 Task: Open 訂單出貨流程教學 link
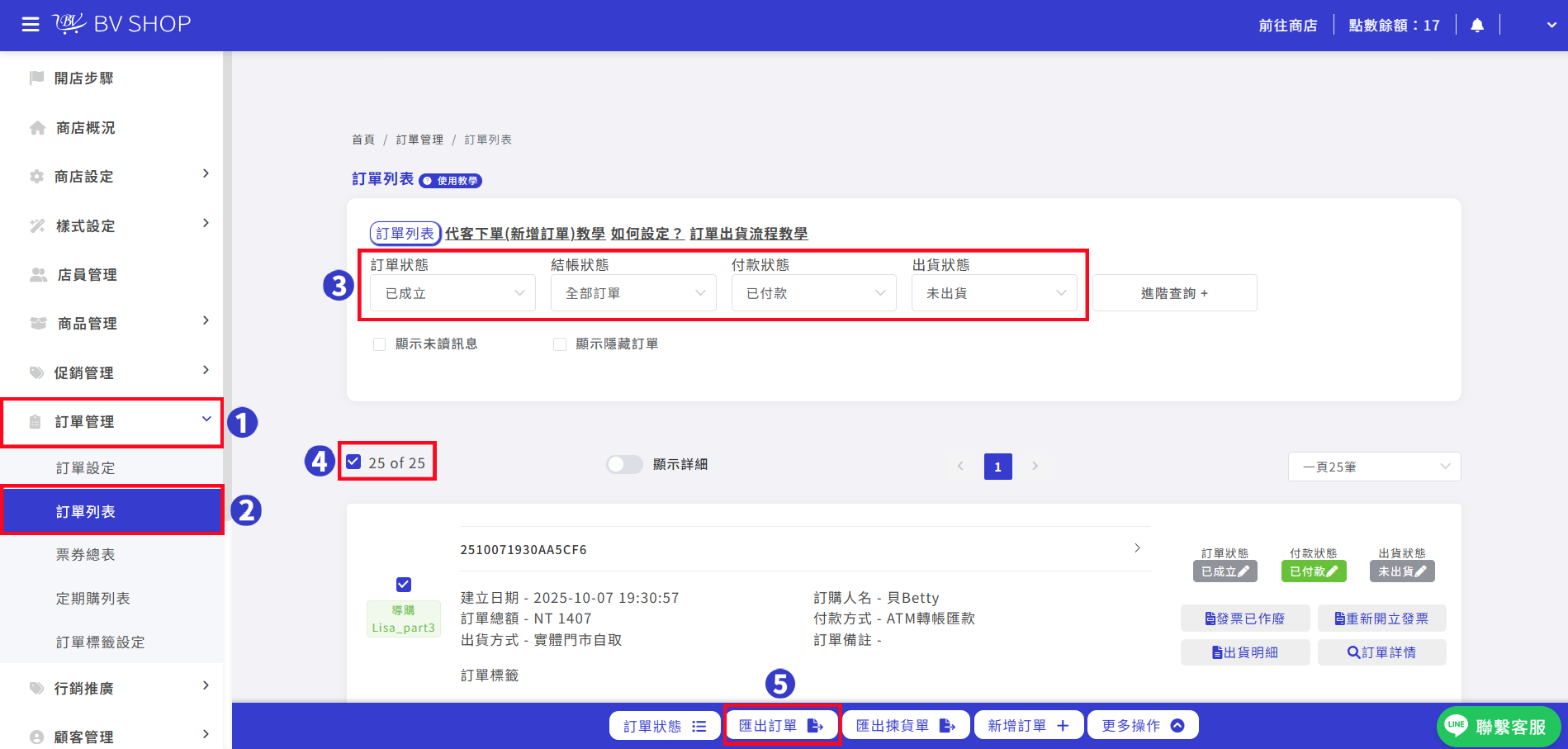(748, 234)
